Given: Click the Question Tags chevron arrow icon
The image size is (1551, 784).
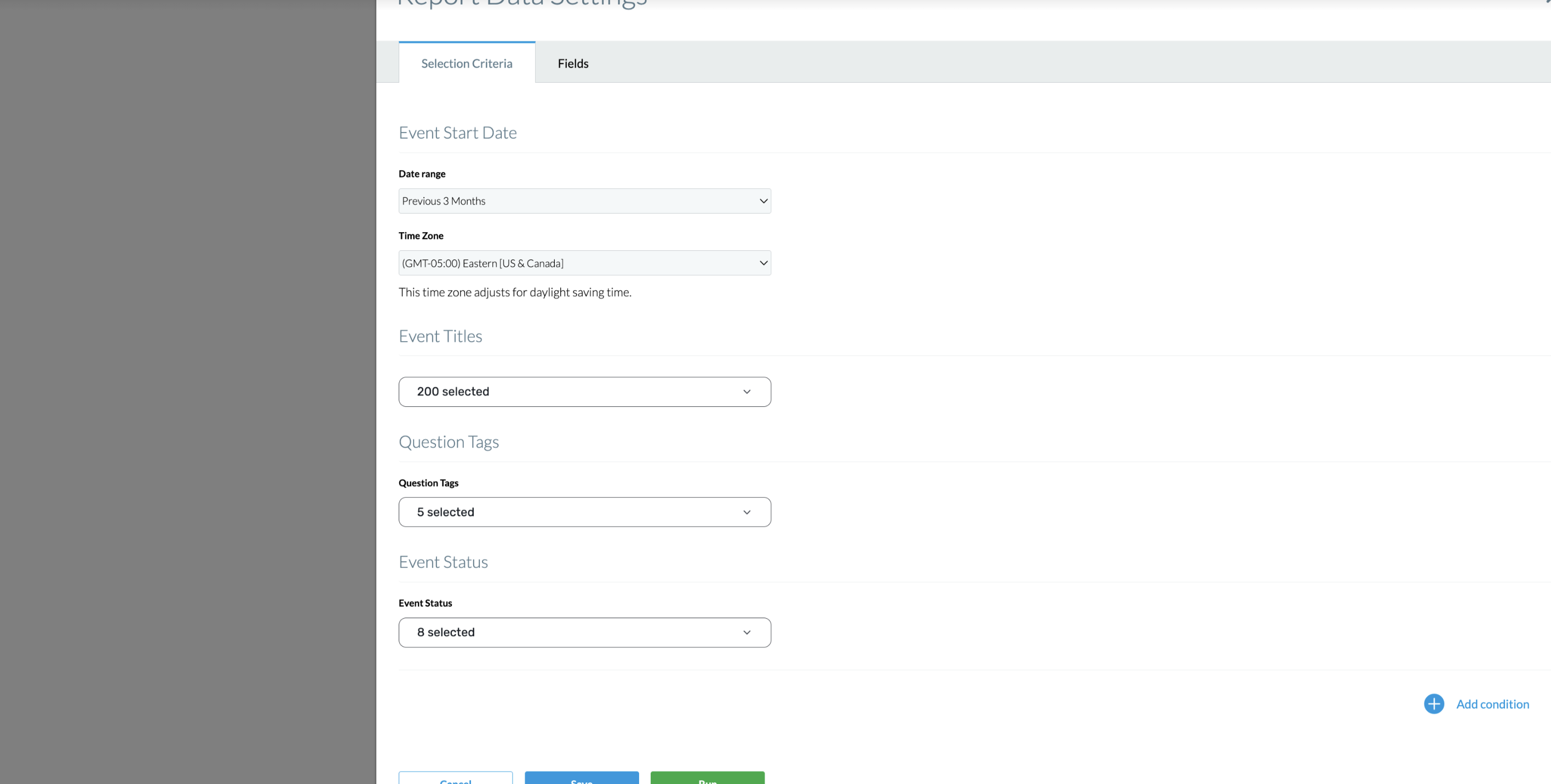Looking at the screenshot, I should pyautogui.click(x=746, y=512).
